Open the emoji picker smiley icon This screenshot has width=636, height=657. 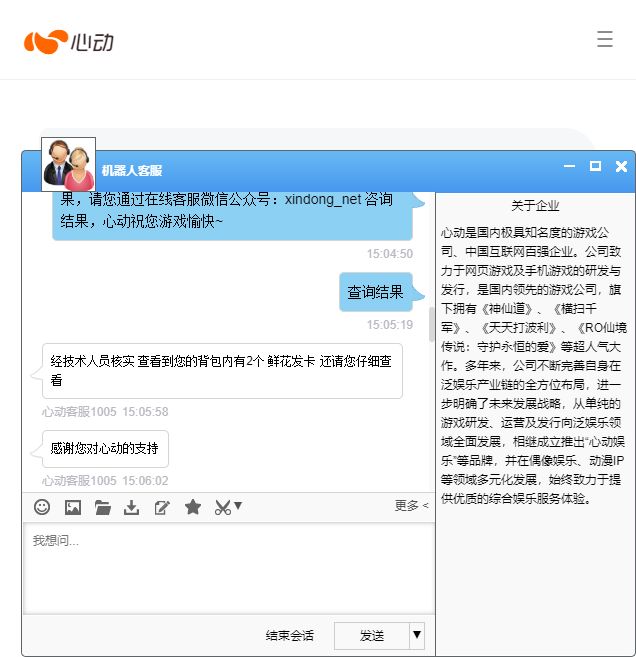[x=42, y=507]
